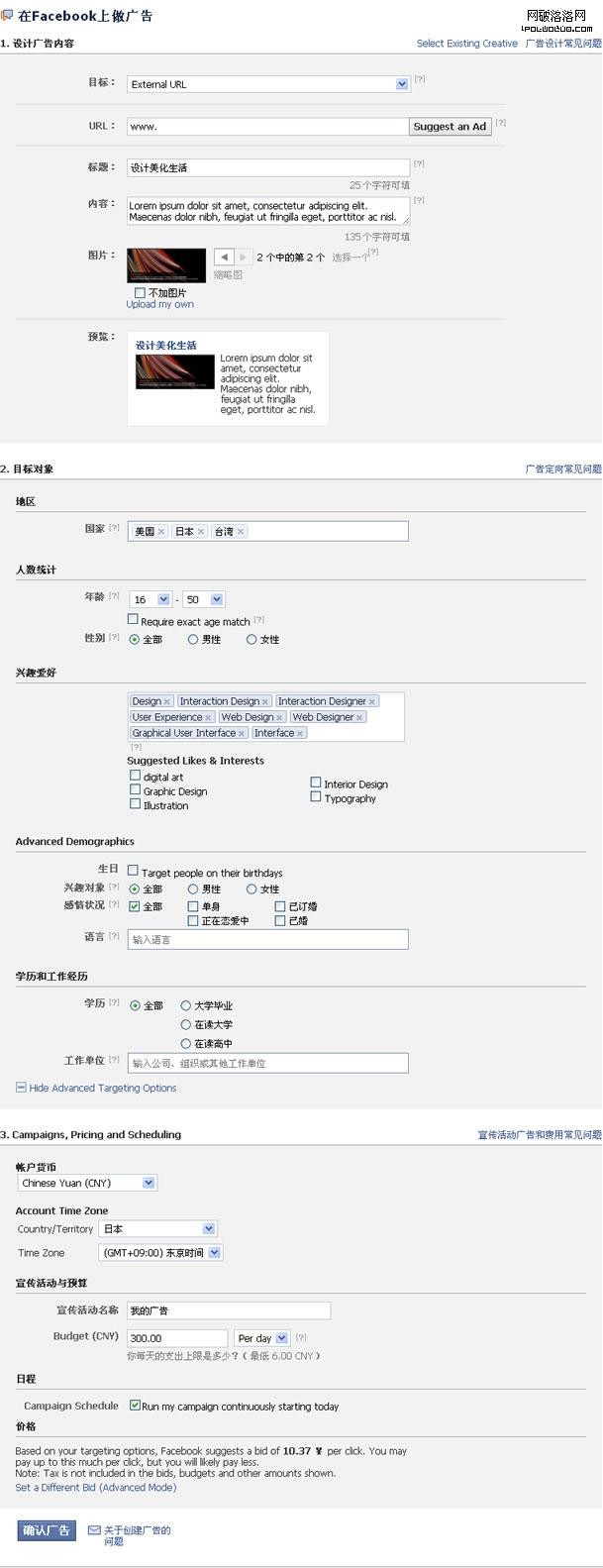Click the previous image arrow button
Screen dimensions: 603x1568
click(223, 258)
